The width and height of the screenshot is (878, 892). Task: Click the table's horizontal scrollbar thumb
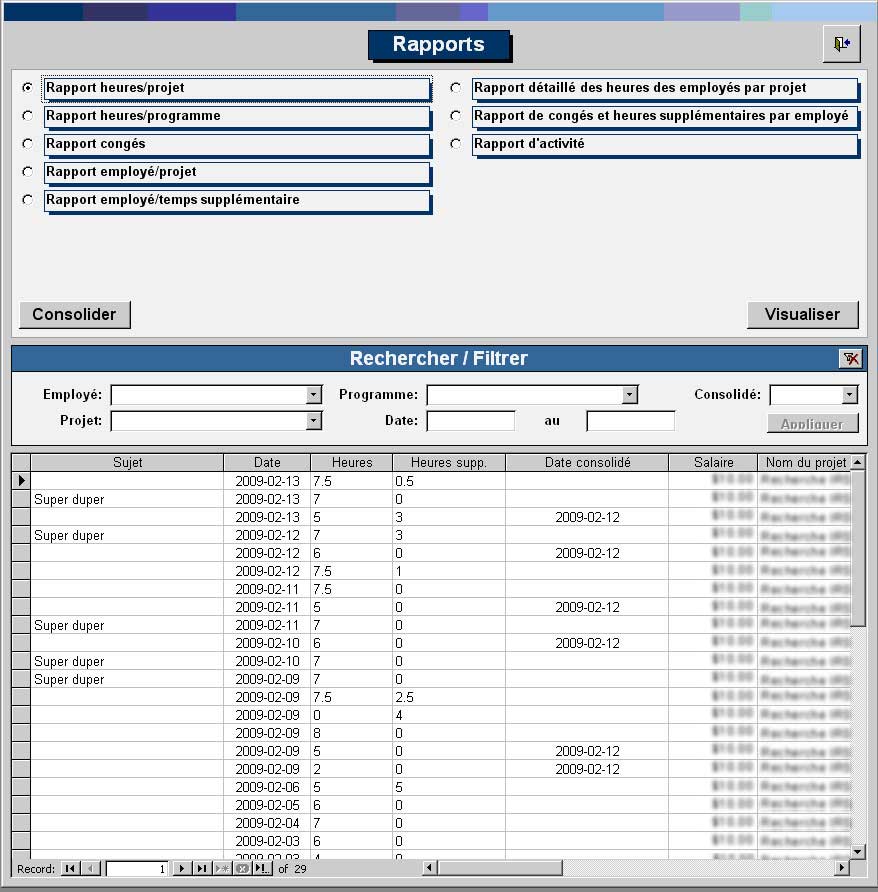tap(500, 868)
